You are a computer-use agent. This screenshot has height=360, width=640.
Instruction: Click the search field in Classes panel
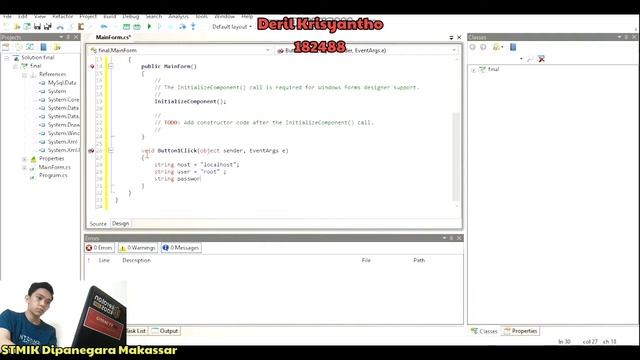pyautogui.click(x=495, y=59)
